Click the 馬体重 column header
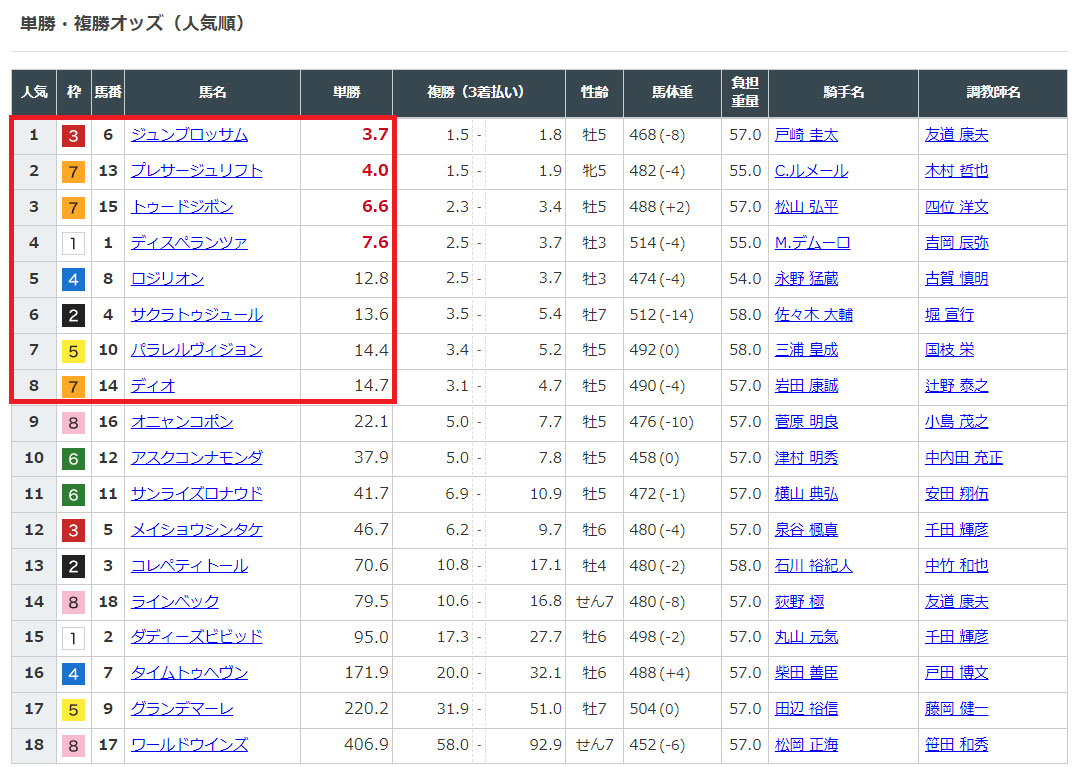This screenshot has height=767, width=1079. (672, 92)
